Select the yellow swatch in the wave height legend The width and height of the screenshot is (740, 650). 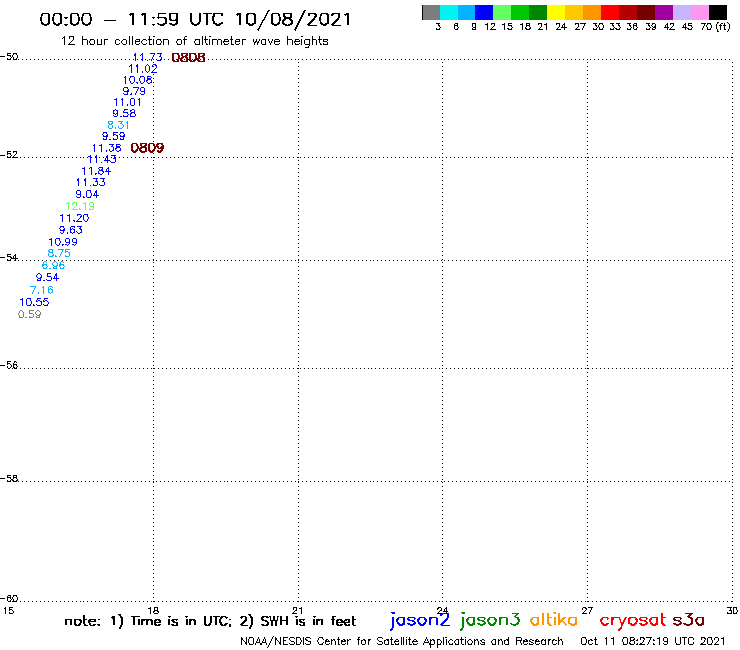click(x=556, y=12)
